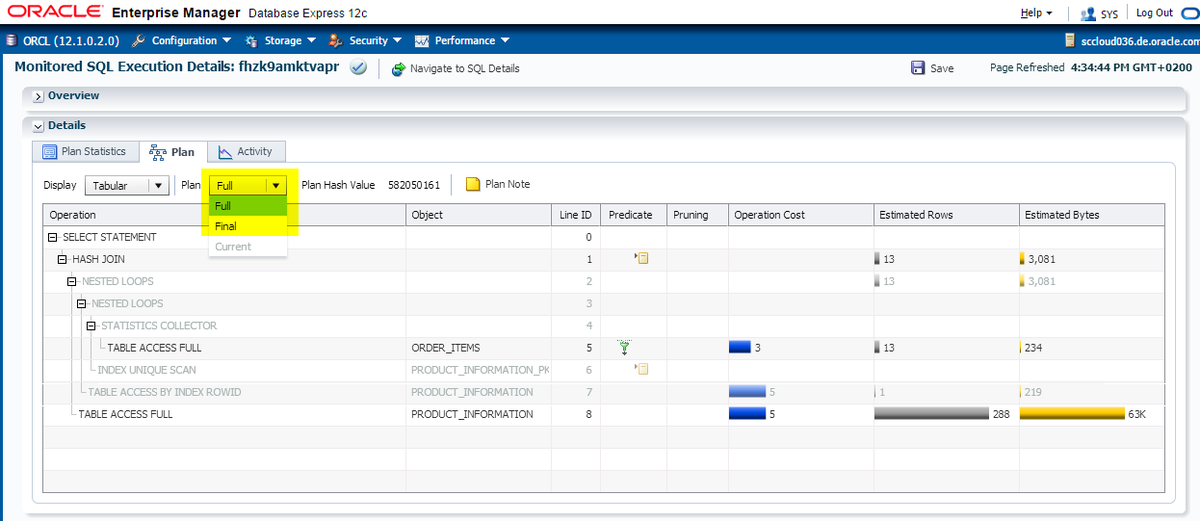The image size is (1200, 521).
Task: Click predicate note icon on INDEX UNIQUE SCAN row
Action: click(x=642, y=370)
